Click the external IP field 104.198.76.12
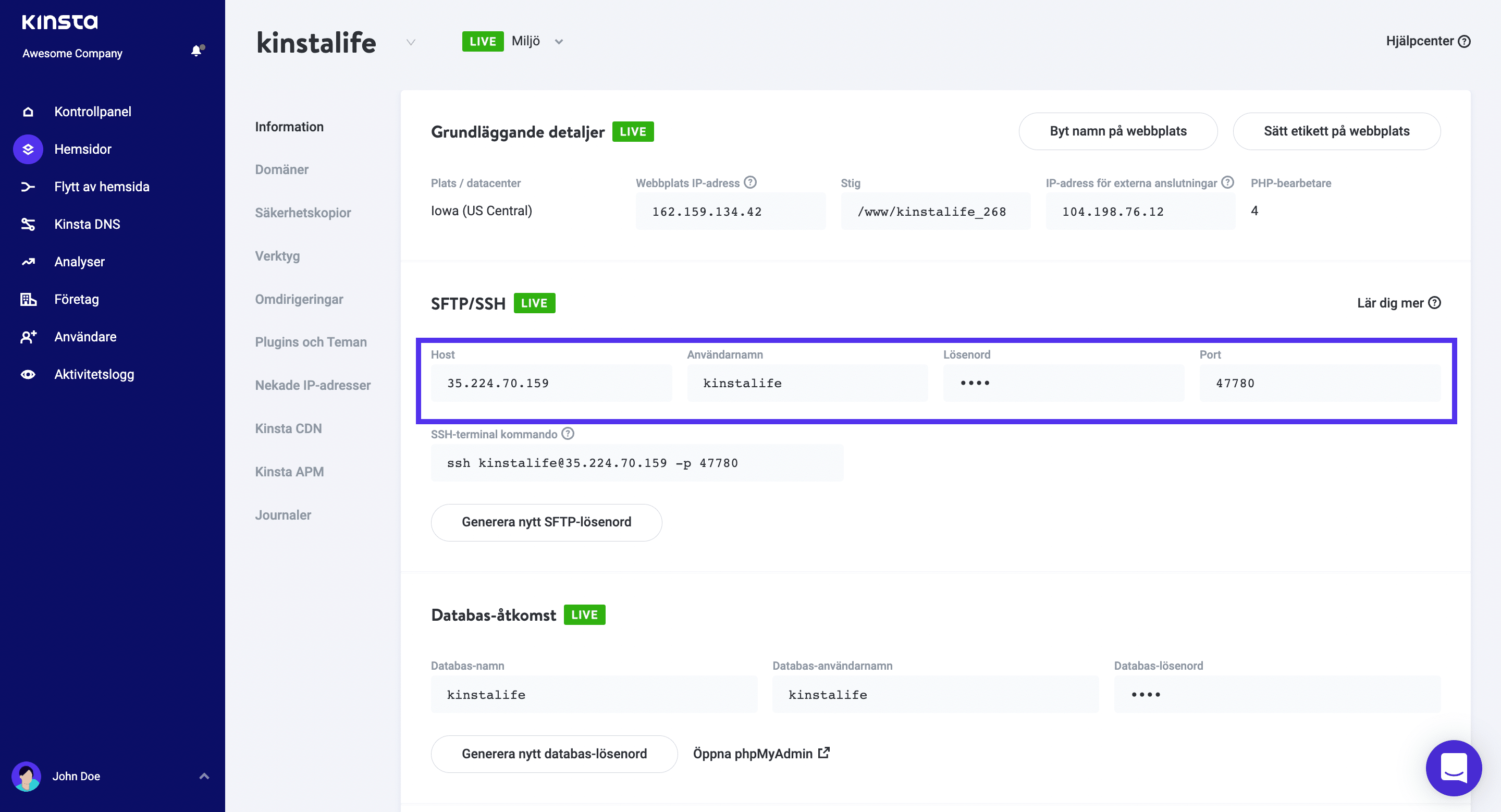The width and height of the screenshot is (1501, 812). [x=1140, y=212]
